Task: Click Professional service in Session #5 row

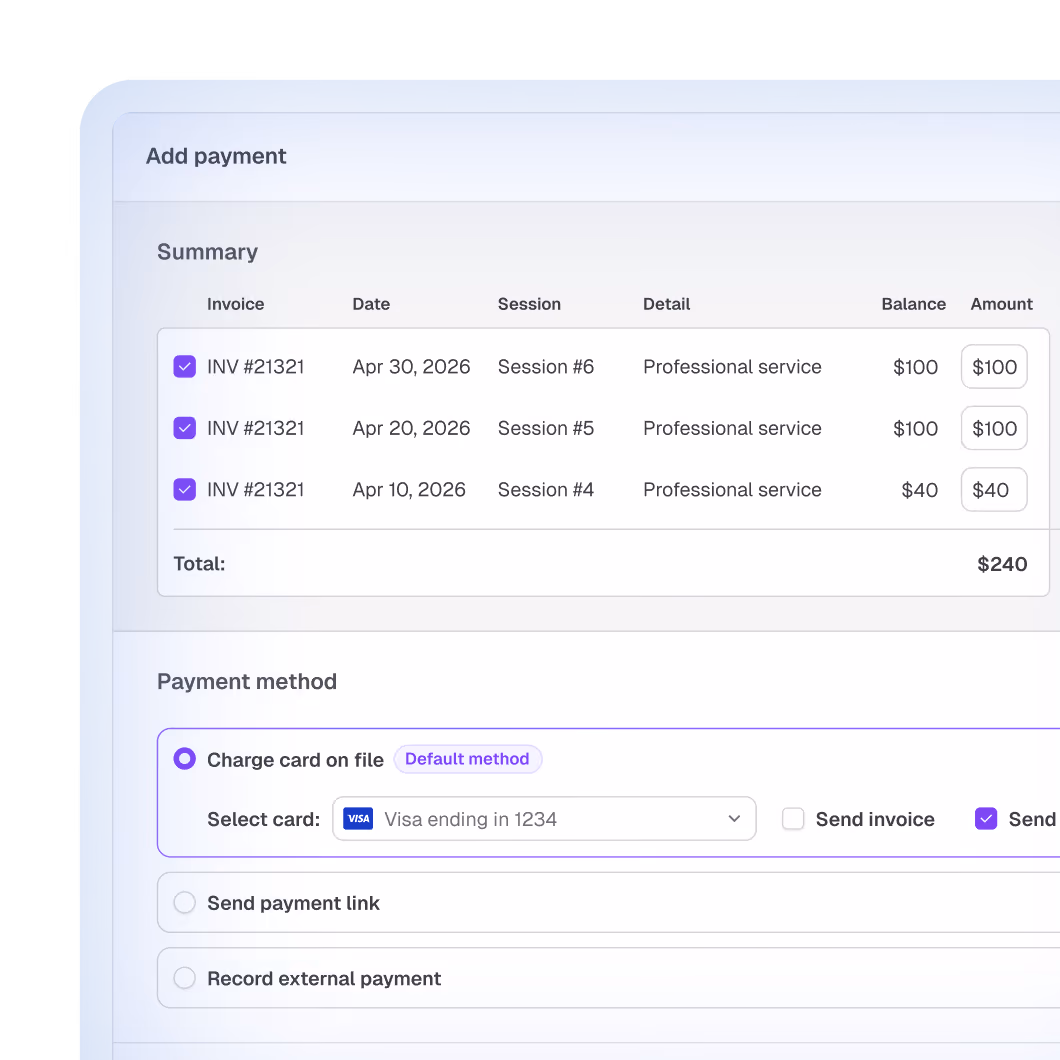Action: pos(732,429)
